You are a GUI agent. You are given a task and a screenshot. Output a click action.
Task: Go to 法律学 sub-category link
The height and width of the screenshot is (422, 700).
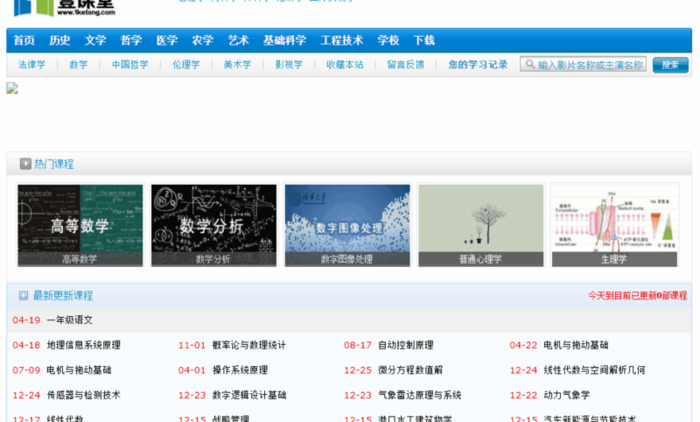(x=32, y=65)
